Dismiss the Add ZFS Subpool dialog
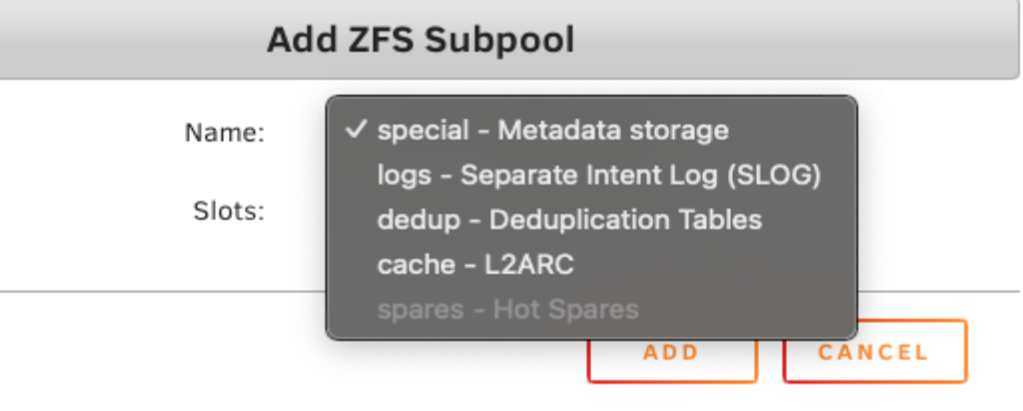 click(x=873, y=352)
